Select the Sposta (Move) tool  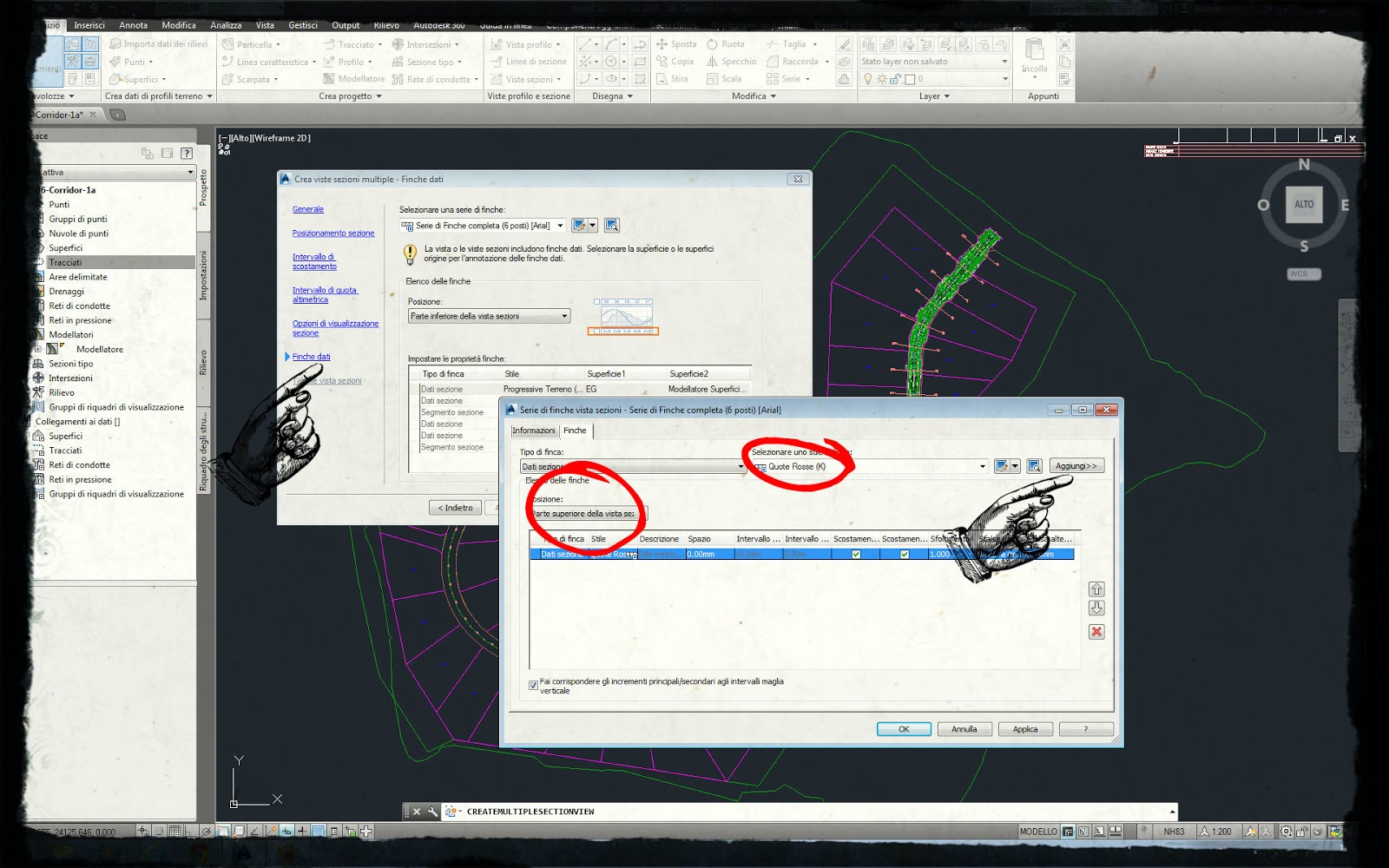coord(682,43)
